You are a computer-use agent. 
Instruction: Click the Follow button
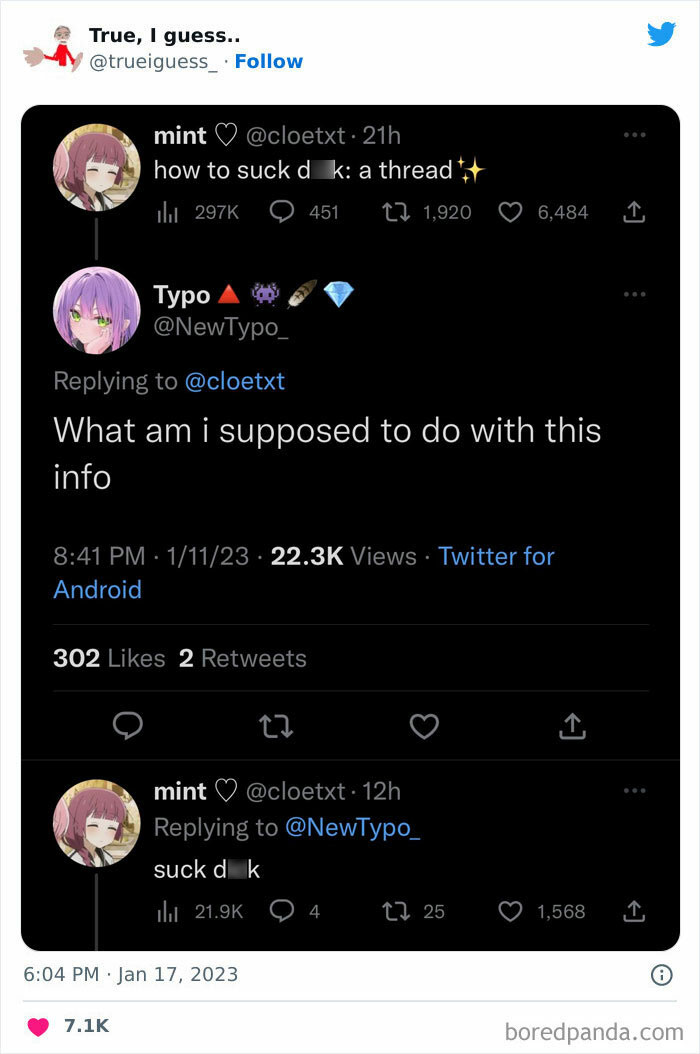pos(268,61)
